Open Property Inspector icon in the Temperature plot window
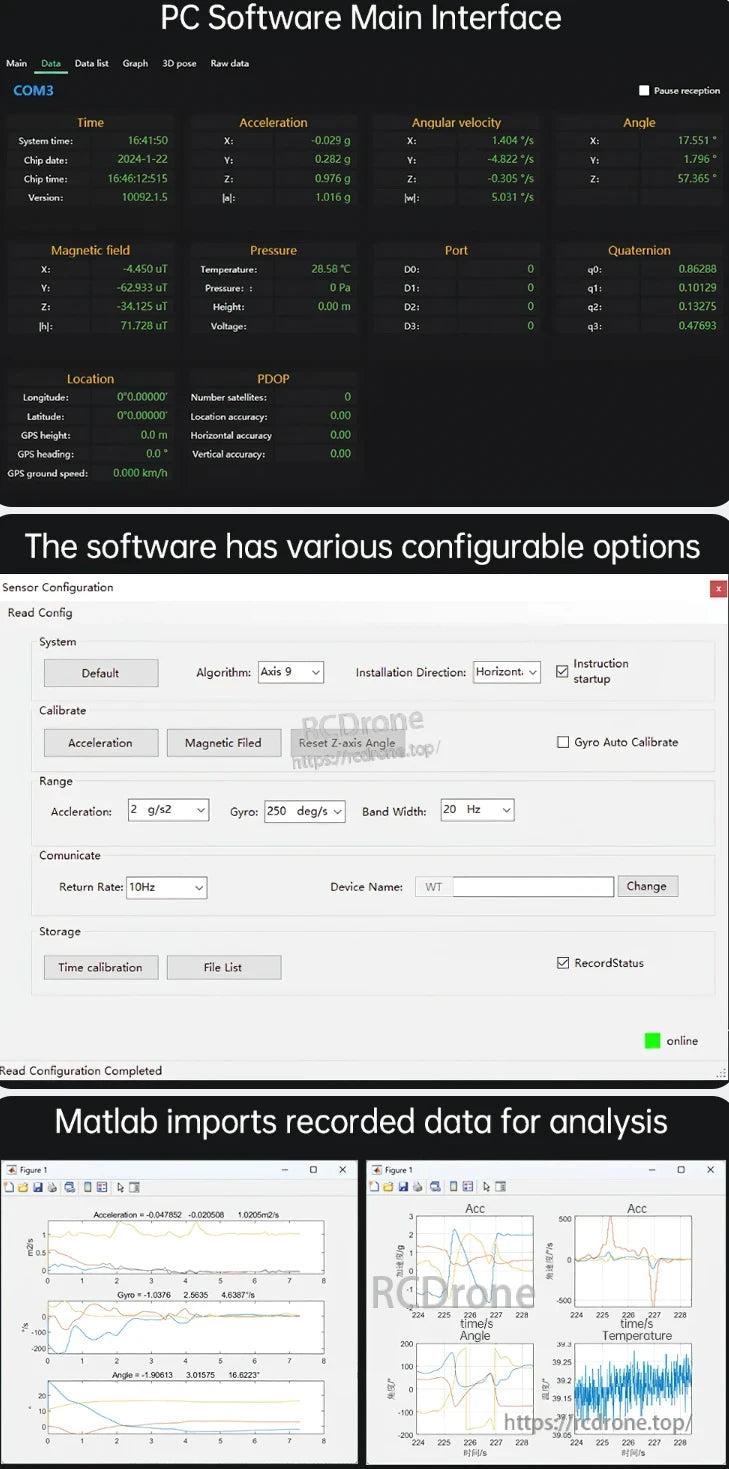Viewport: 729px width, 1469px height. point(499,1187)
